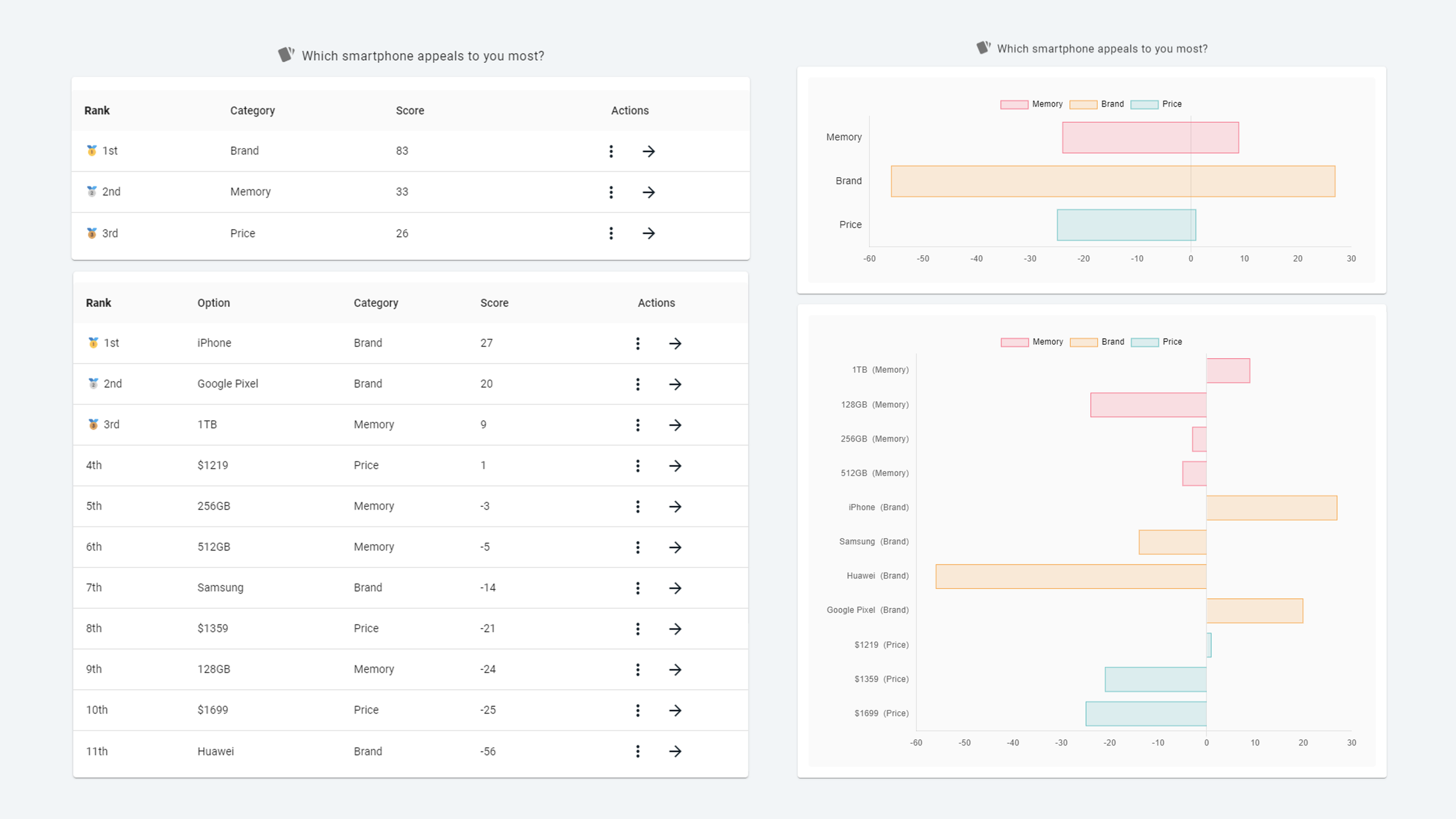
Task: Click the arrow icon in the Huawei row
Action: (675, 751)
